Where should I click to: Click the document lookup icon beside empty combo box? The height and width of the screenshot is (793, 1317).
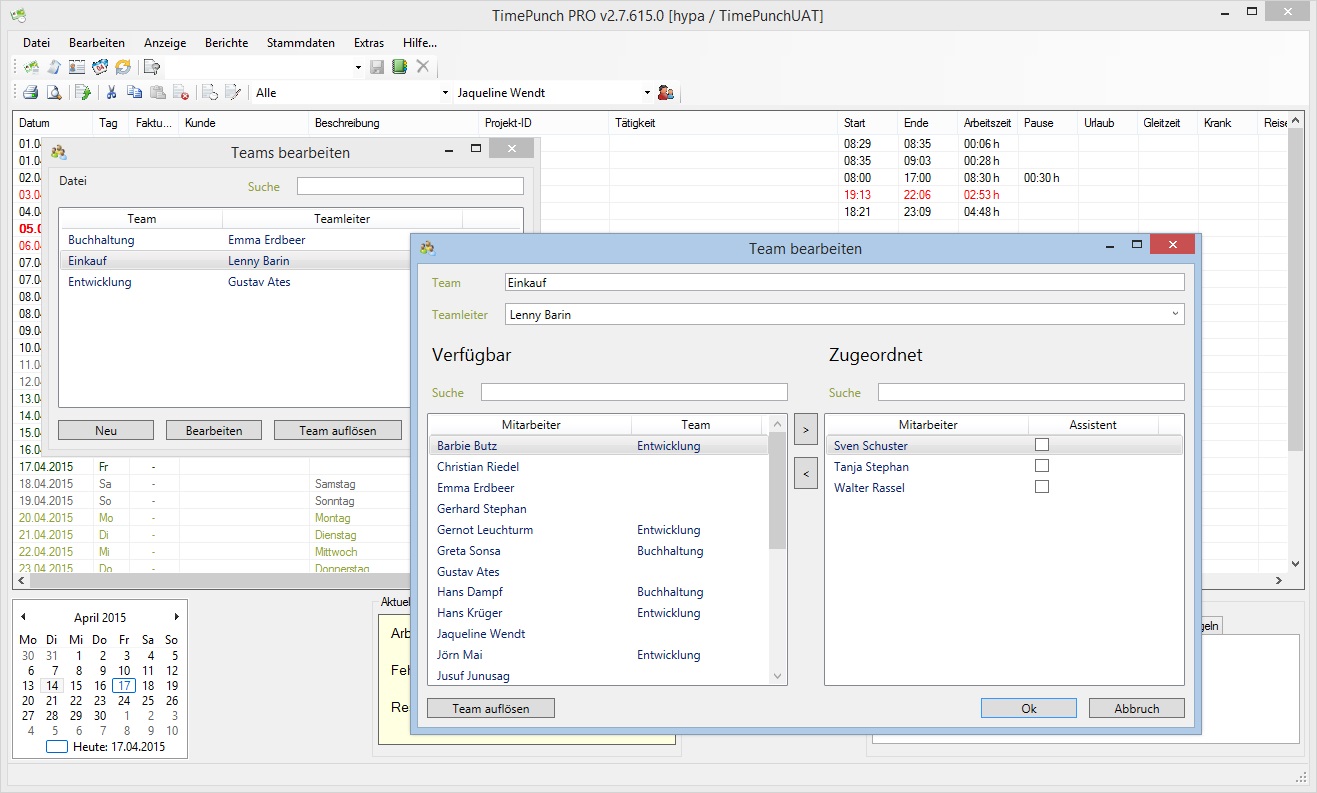coord(152,67)
